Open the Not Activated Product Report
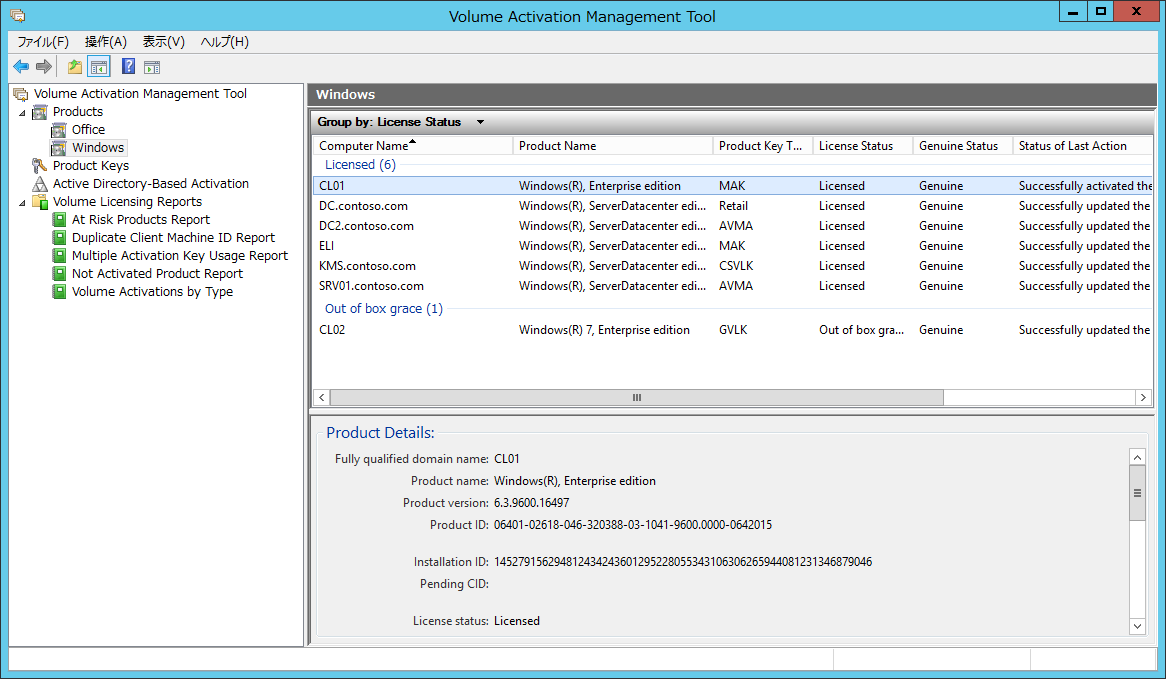Image resolution: width=1166 pixels, height=679 pixels. 157,274
